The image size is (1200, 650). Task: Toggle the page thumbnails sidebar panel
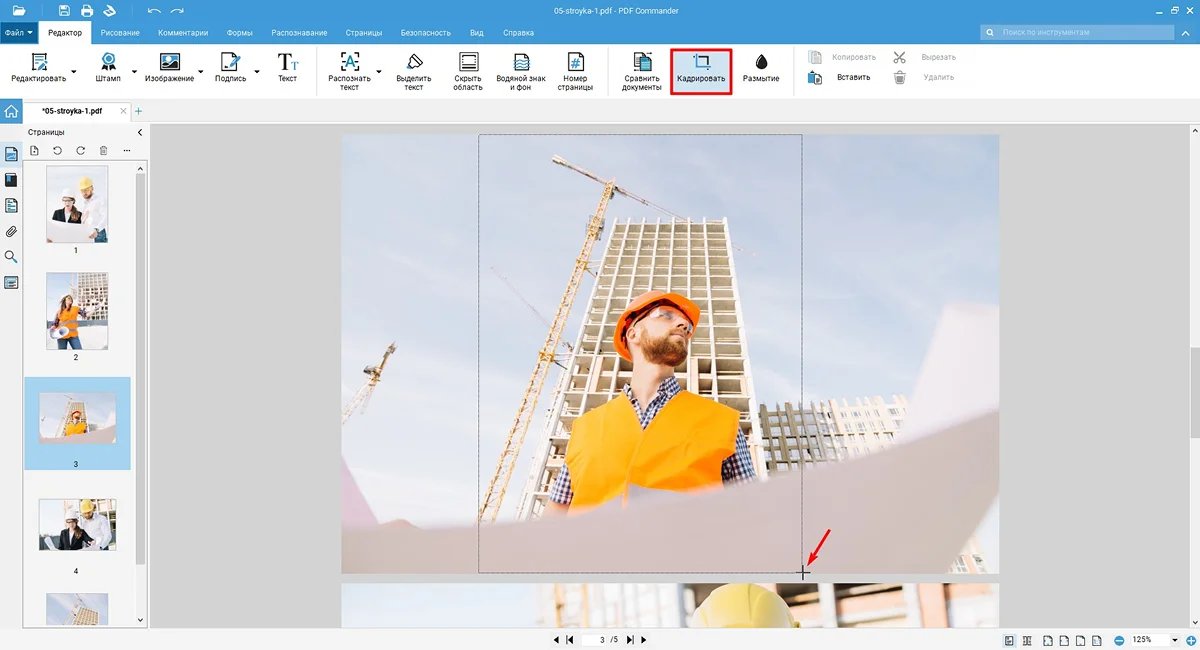click(x=12, y=154)
